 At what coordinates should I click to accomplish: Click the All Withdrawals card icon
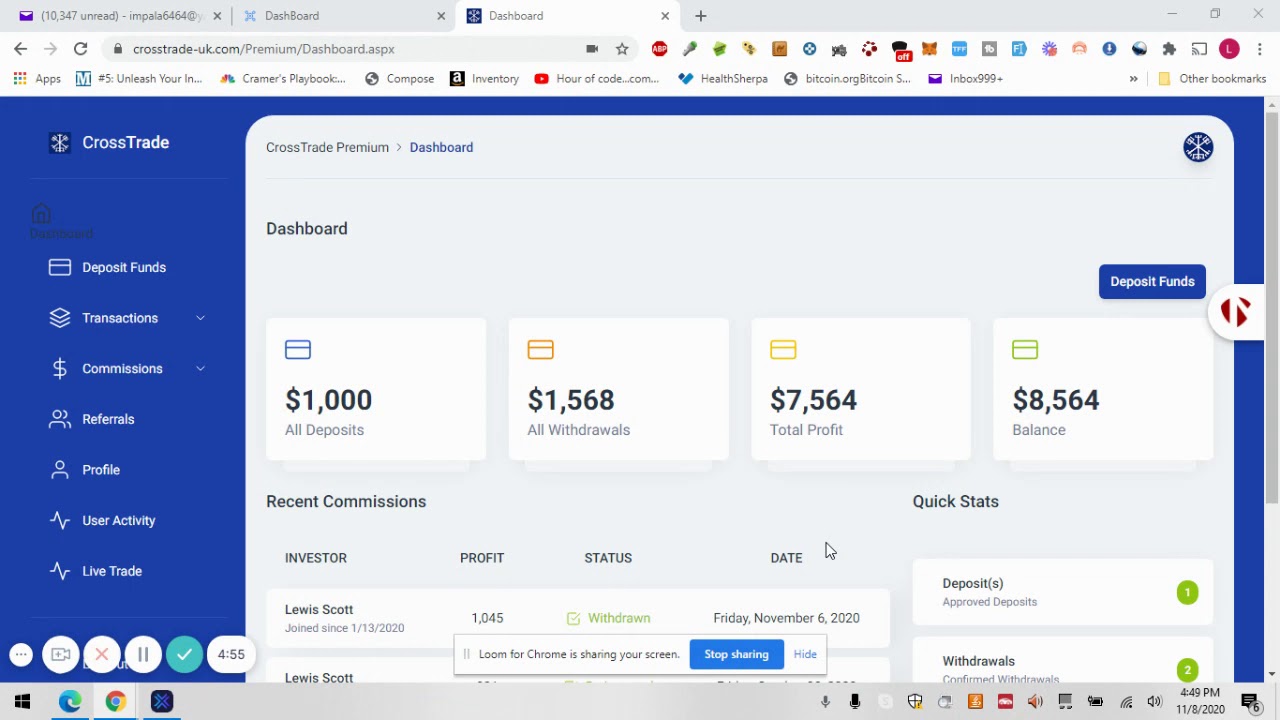[x=540, y=349]
